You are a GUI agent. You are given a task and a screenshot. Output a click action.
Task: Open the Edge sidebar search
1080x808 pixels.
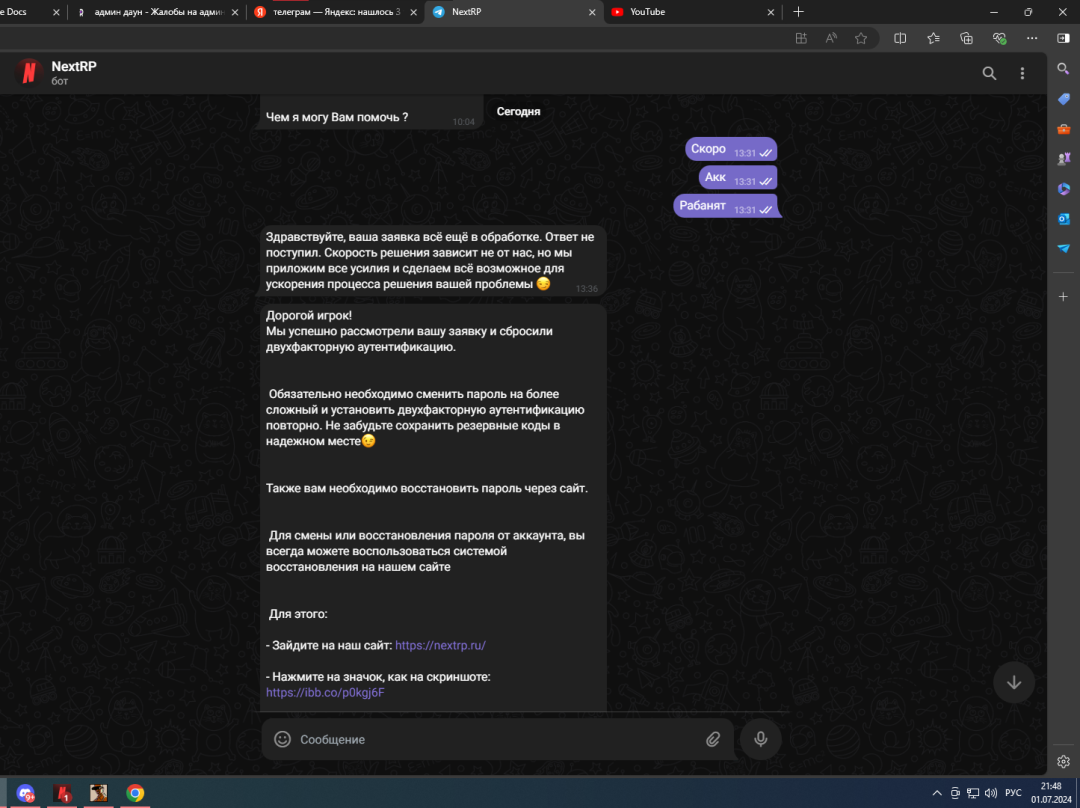click(x=1063, y=69)
